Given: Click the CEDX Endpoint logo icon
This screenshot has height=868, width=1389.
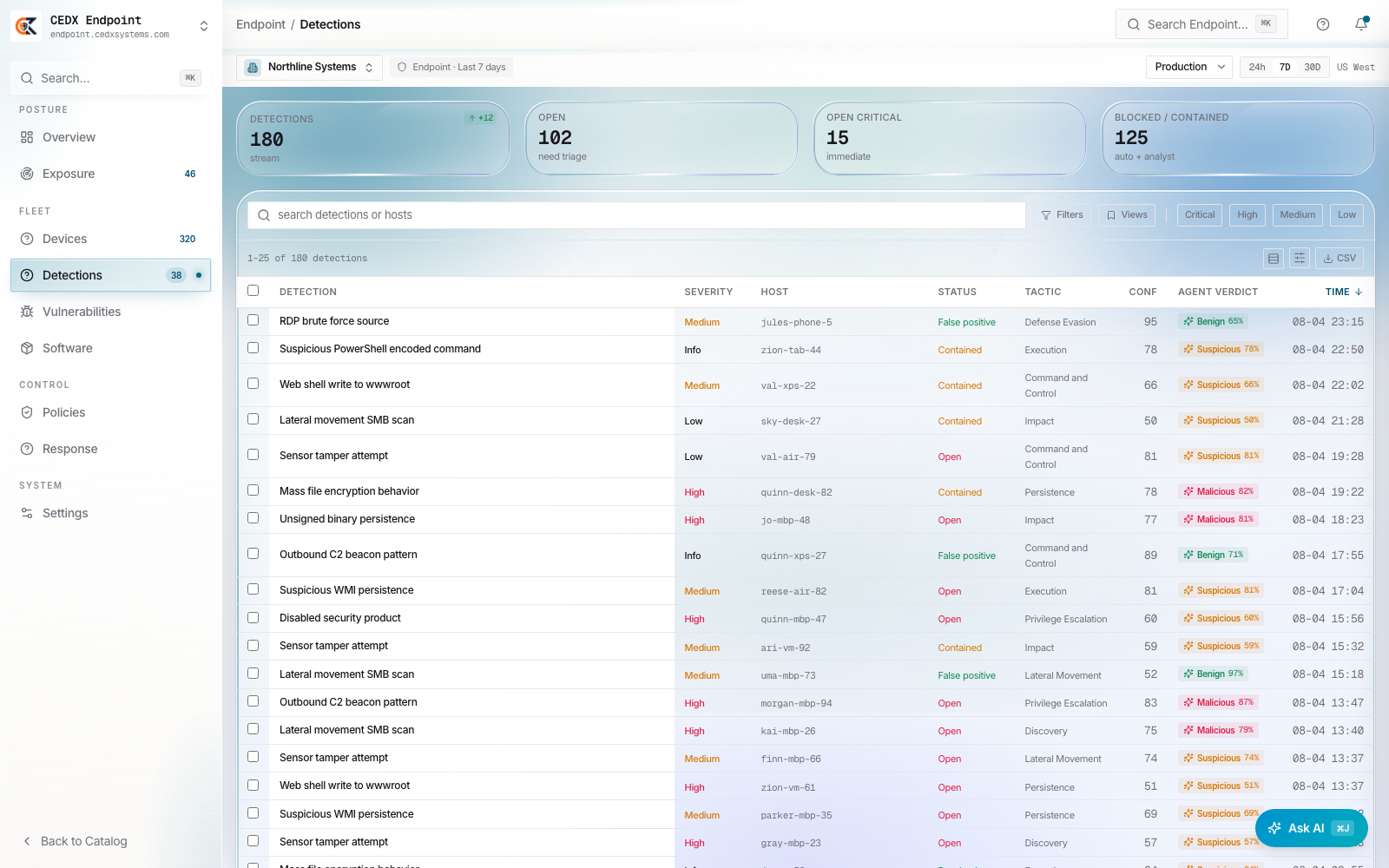Looking at the screenshot, I should (26, 26).
